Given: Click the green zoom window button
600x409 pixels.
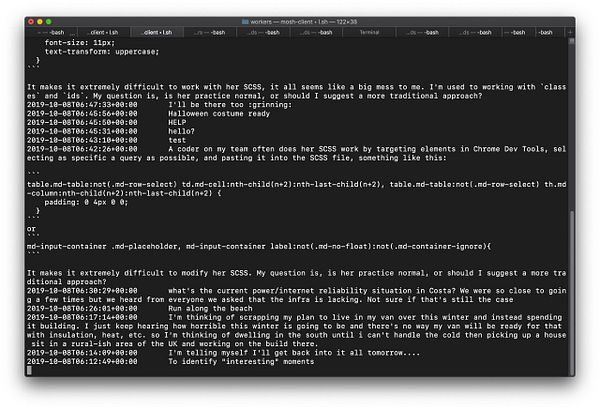Looking at the screenshot, I should point(49,22).
